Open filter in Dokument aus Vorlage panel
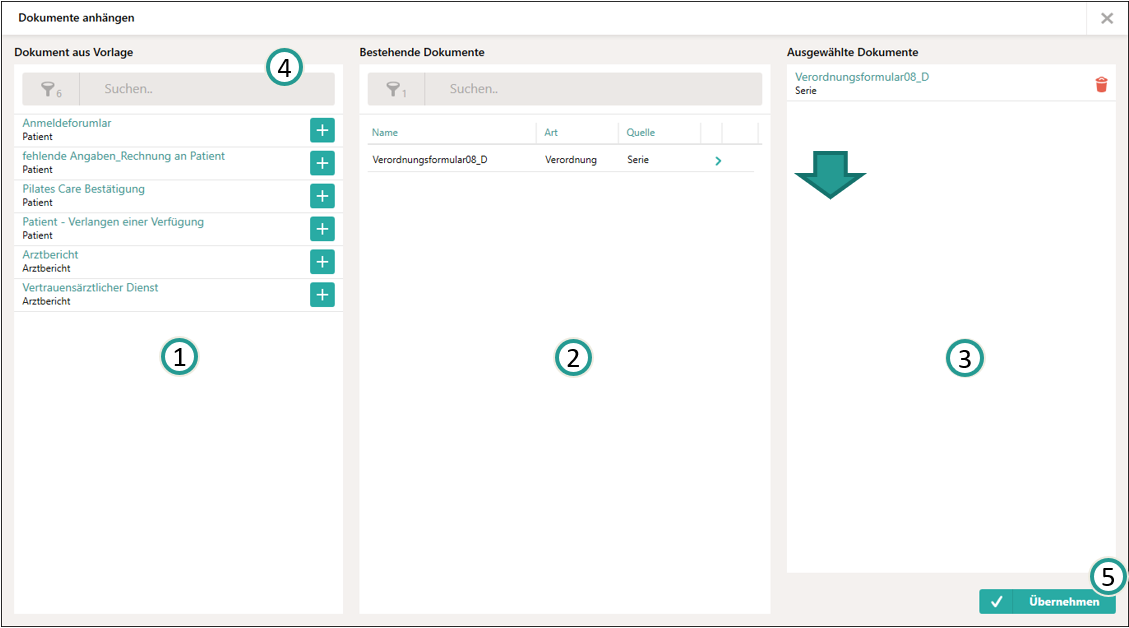This screenshot has width=1129, height=628. [51, 89]
